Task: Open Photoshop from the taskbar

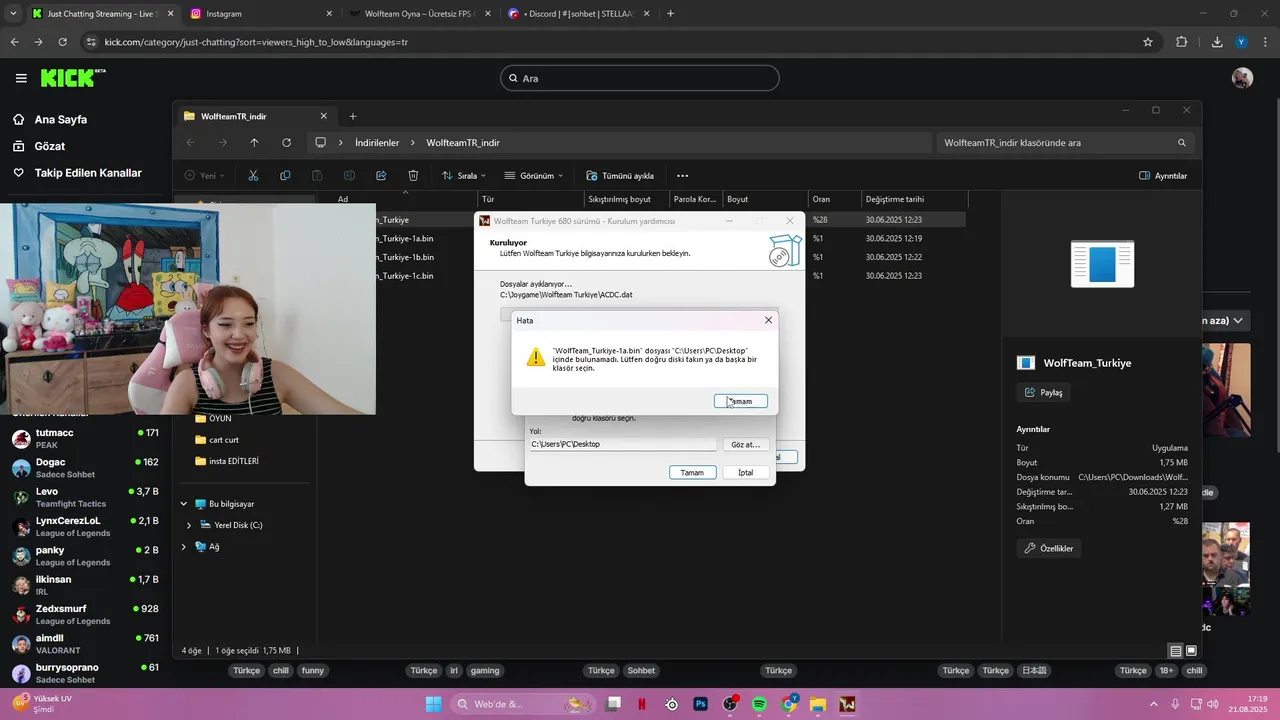Action: pyautogui.click(x=701, y=704)
